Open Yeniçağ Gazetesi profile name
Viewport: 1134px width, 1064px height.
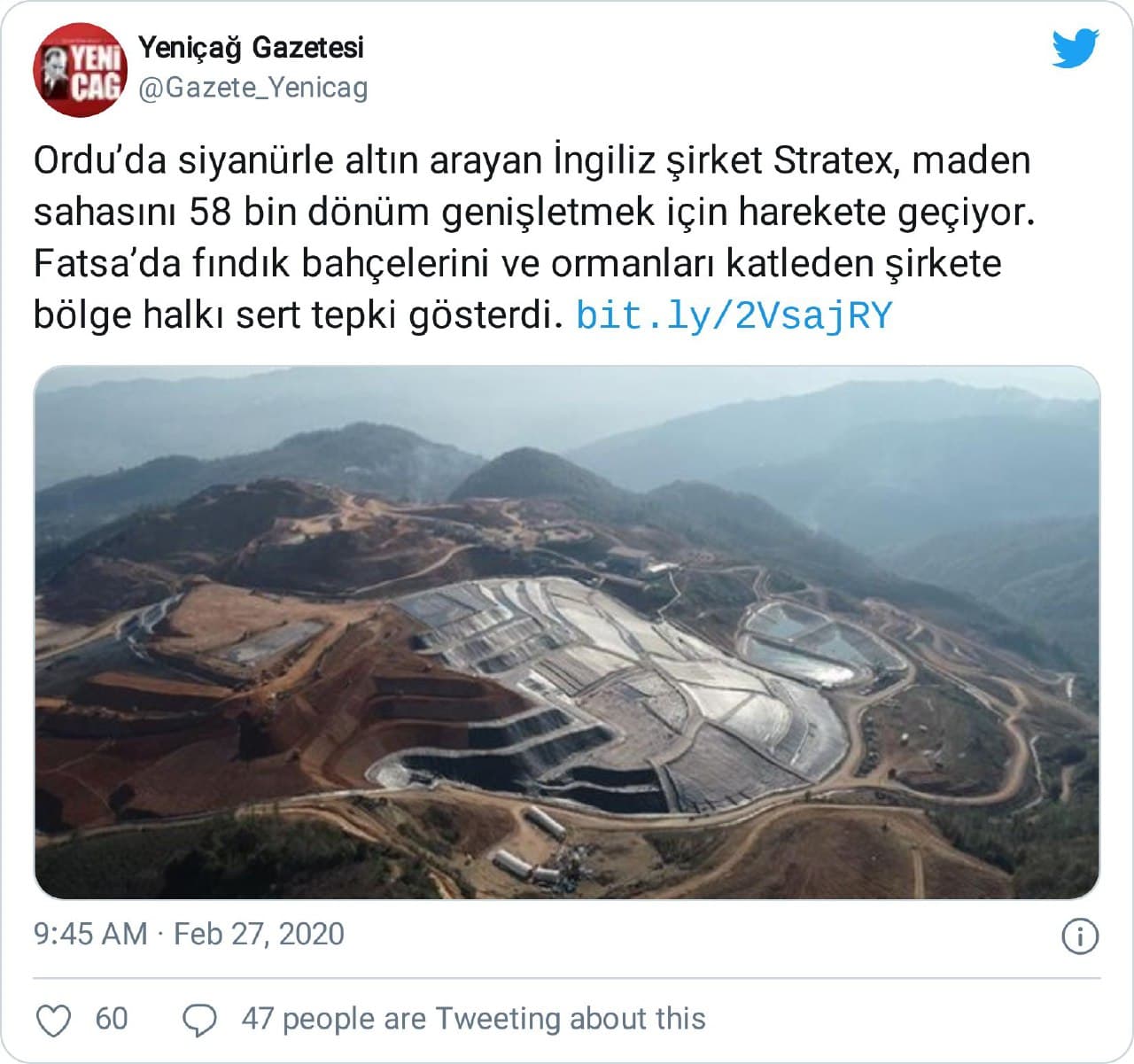point(251,48)
